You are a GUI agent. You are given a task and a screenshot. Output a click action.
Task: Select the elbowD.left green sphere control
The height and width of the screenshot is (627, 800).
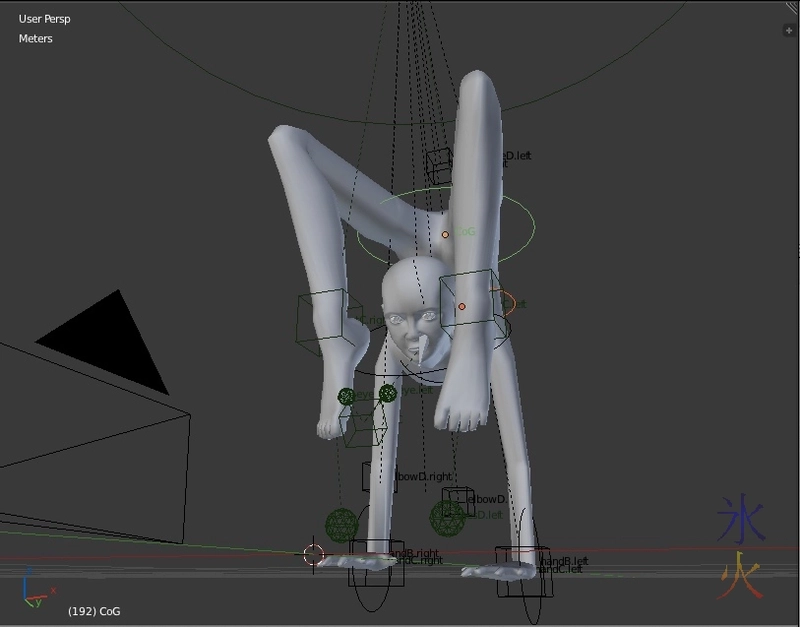[x=448, y=517]
